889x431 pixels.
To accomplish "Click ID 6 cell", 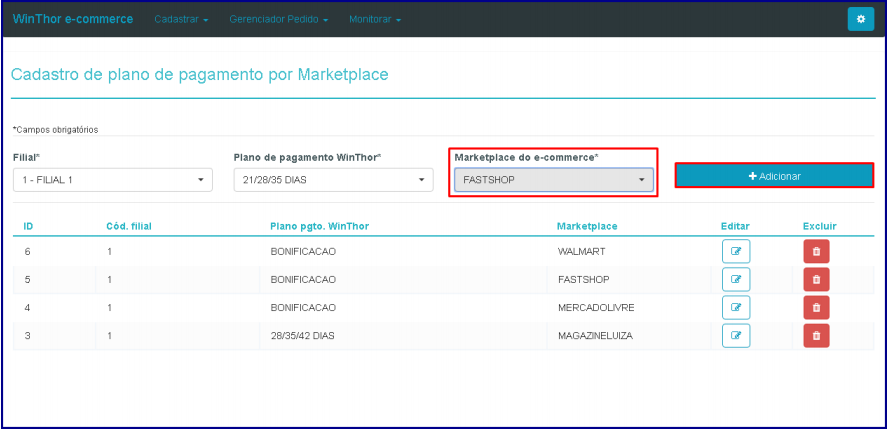I will 27,251.
